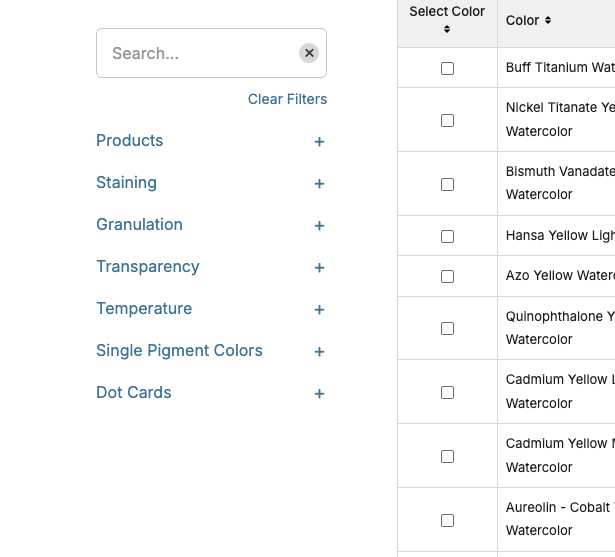Open Single Pigment Colors plus expander

319,352
